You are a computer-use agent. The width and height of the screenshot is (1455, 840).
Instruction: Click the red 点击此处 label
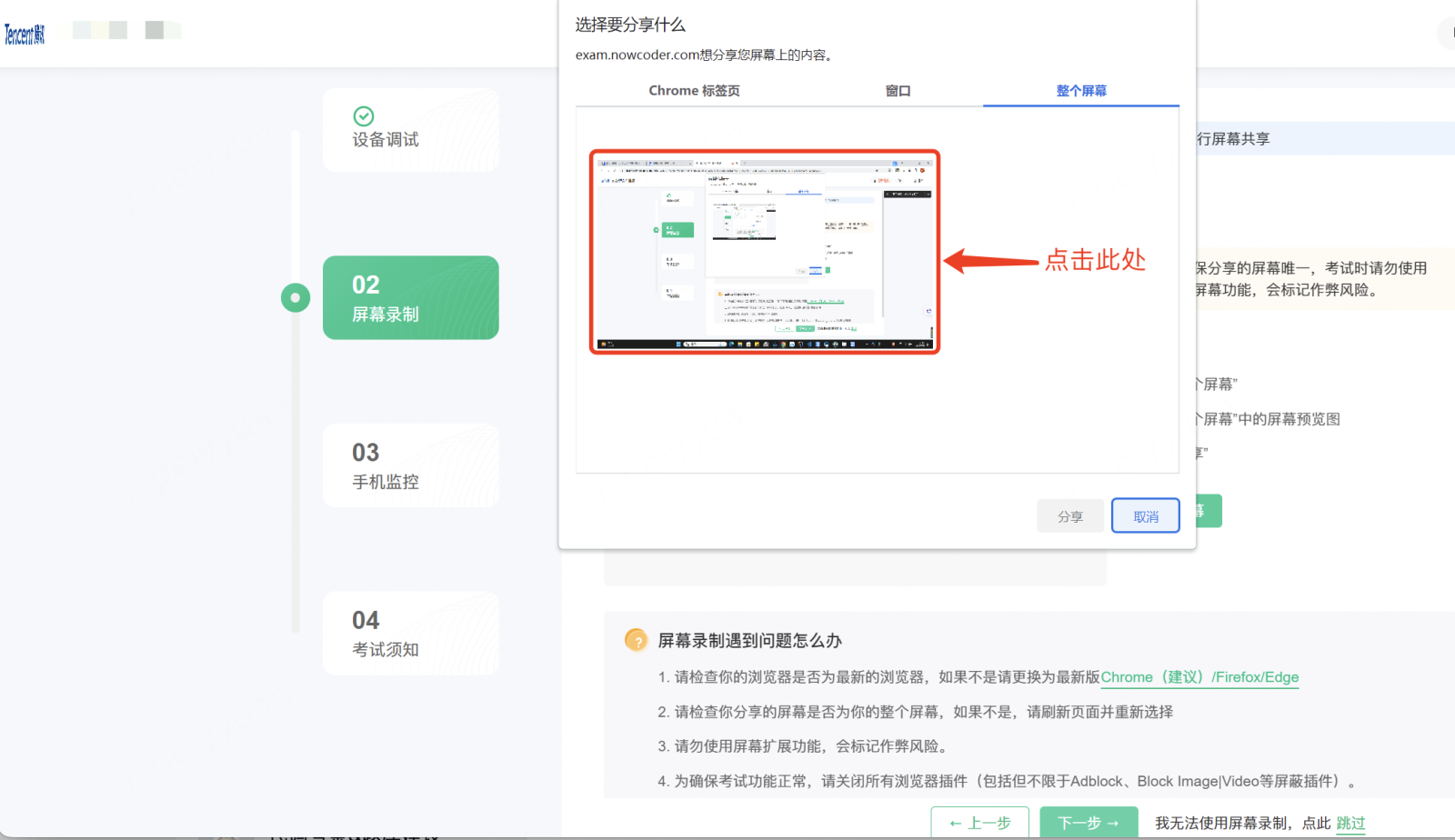(1095, 260)
